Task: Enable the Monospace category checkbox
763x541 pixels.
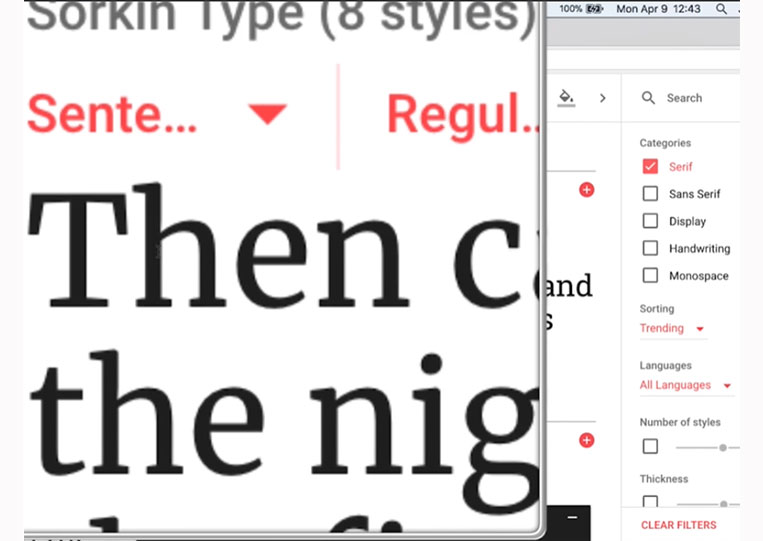Action: tap(650, 275)
